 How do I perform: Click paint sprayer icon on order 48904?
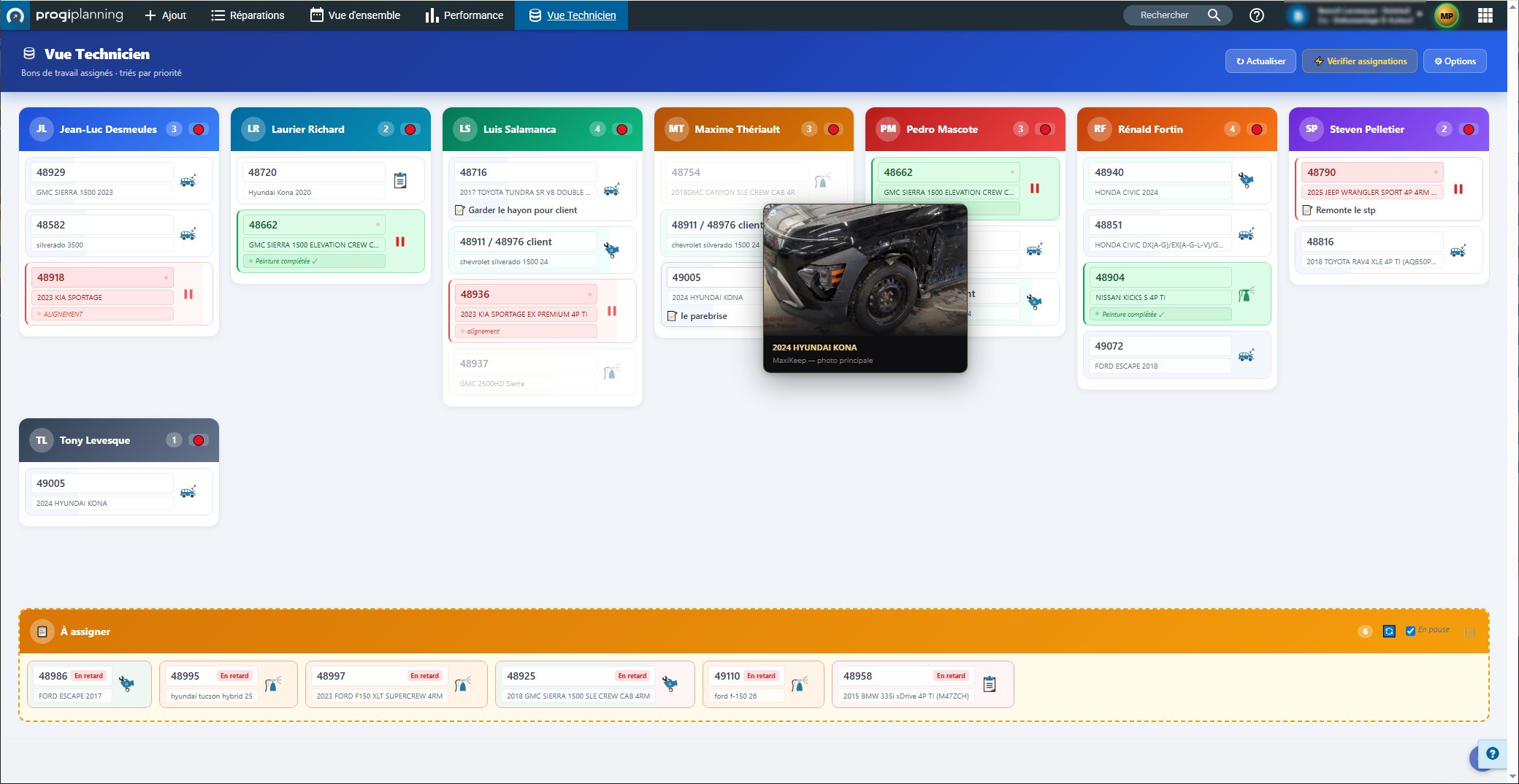(x=1246, y=295)
